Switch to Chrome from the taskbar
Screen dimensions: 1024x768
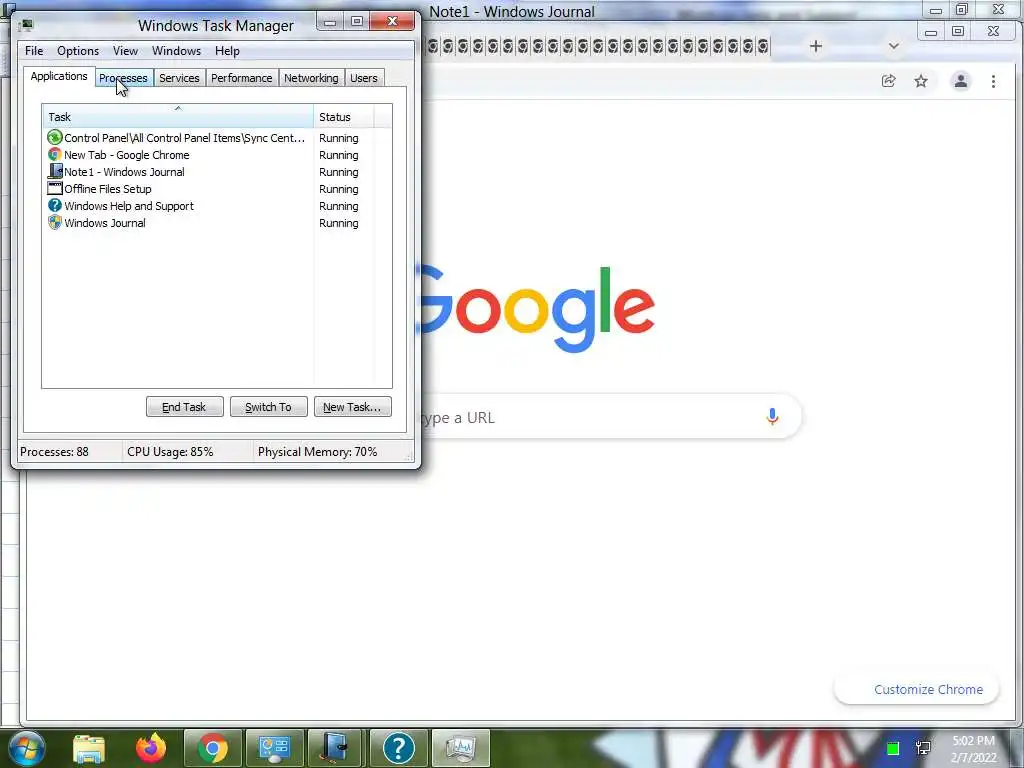[212, 748]
